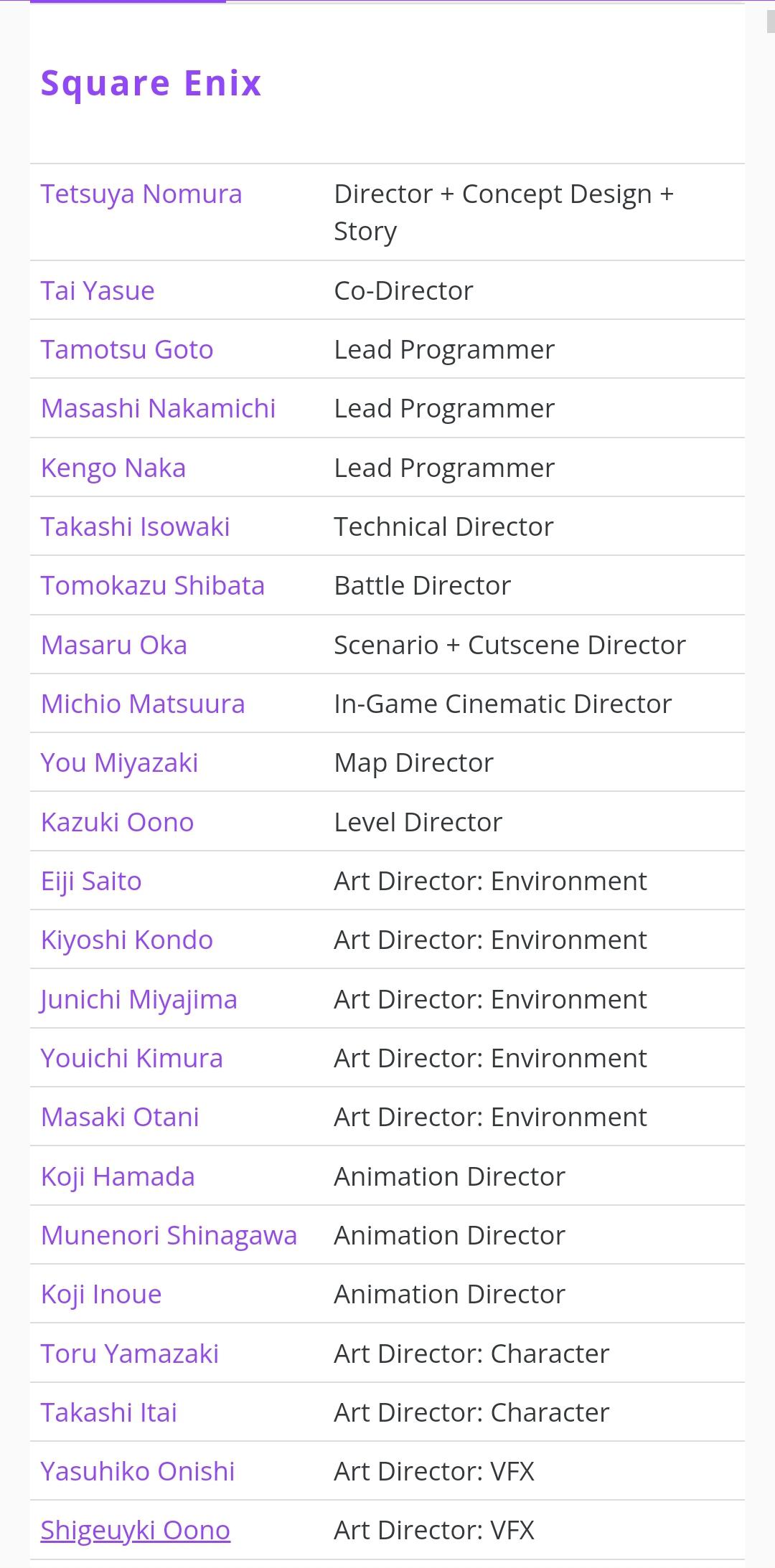Image resolution: width=775 pixels, height=1568 pixels.
Task: Click the Eiji Saito link
Action: click(91, 881)
